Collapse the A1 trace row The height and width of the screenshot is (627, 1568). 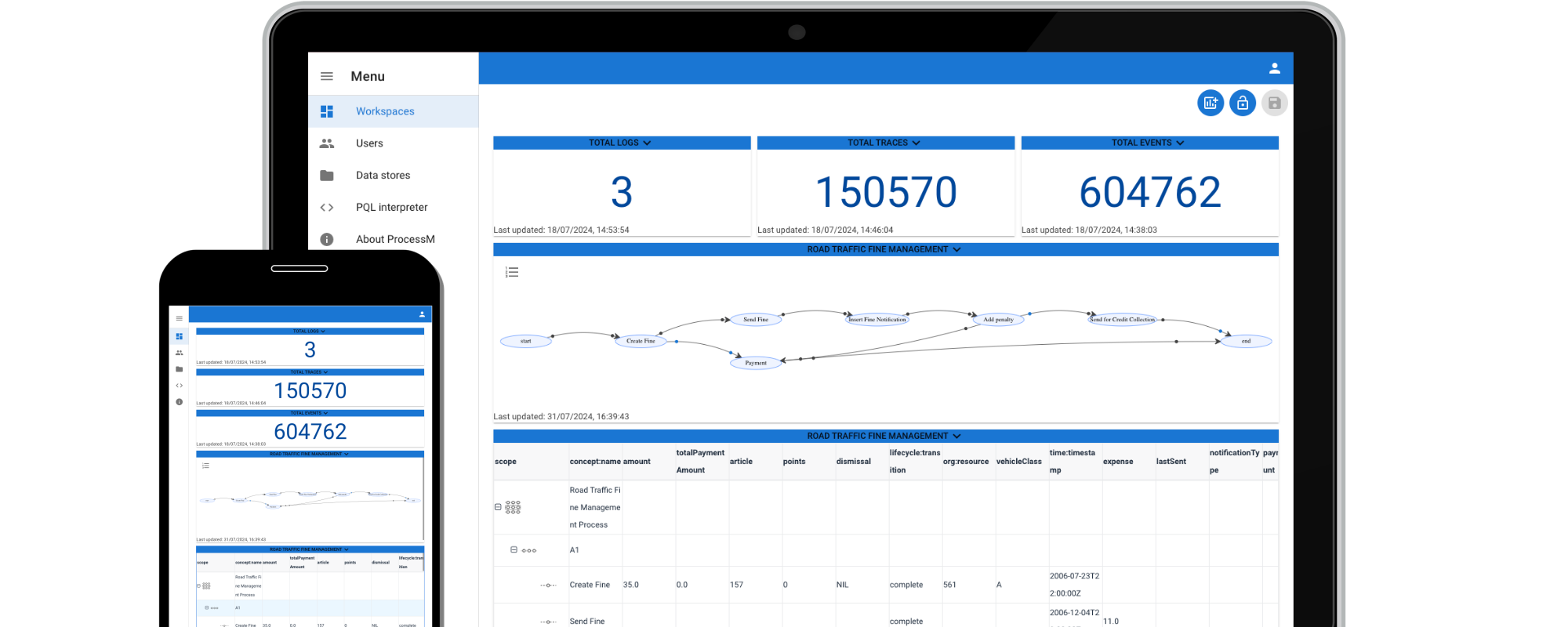click(514, 549)
